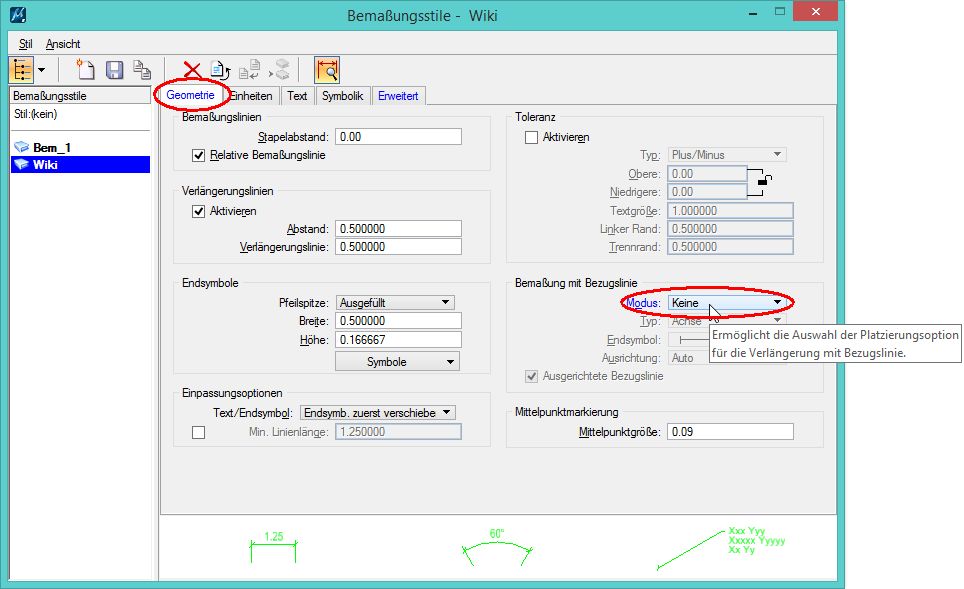The width and height of the screenshot is (964, 589).
Task: Click the Obere tolerance field
Action: [x=708, y=174]
